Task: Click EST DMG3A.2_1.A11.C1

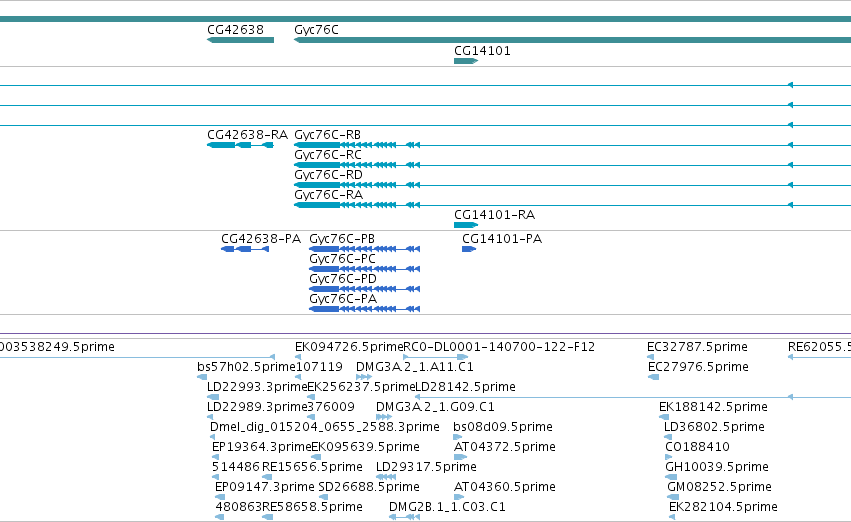Action: click(415, 367)
